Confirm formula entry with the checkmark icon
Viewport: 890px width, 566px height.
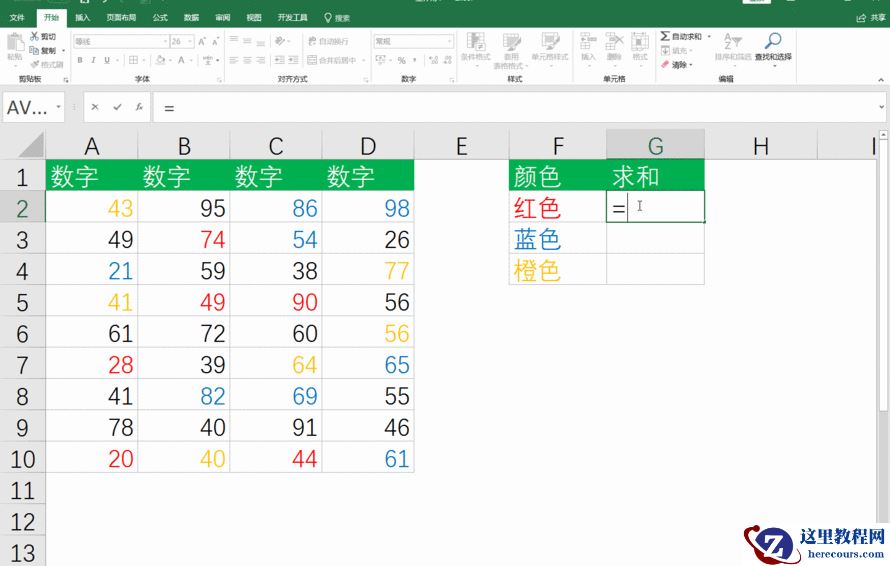pyautogui.click(x=117, y=107)
